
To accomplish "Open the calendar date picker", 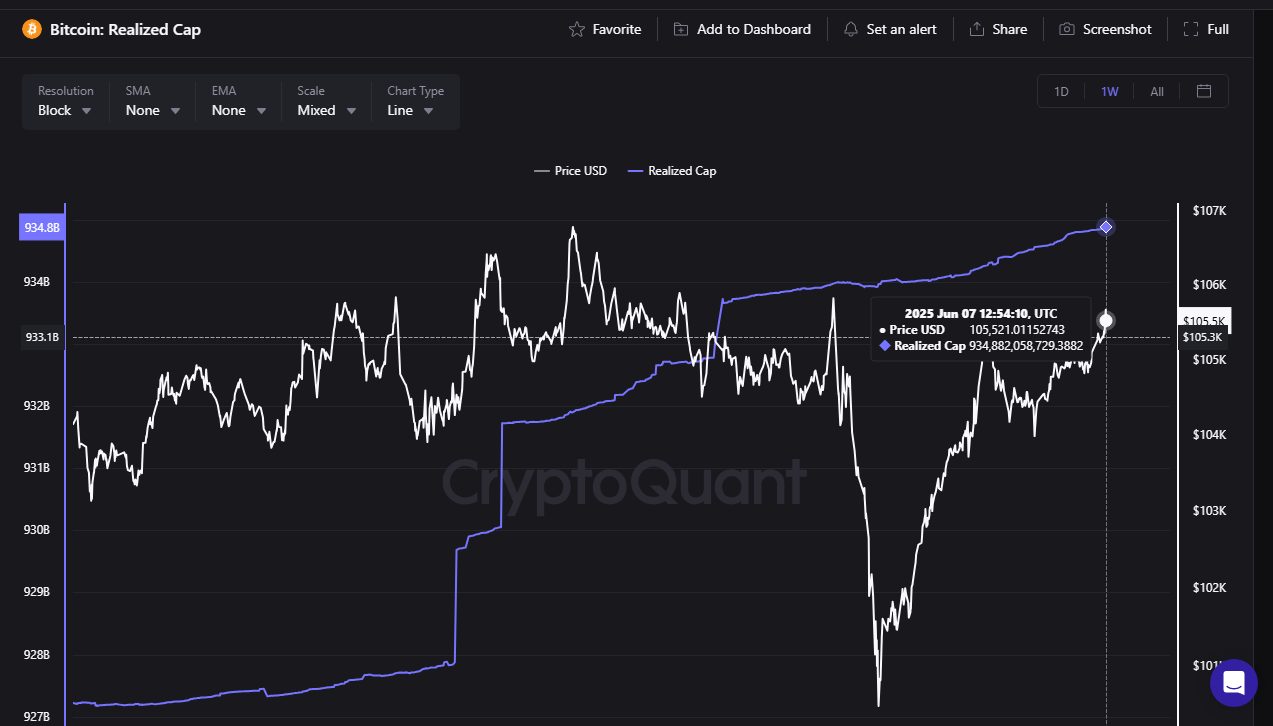I will 1204,91.
